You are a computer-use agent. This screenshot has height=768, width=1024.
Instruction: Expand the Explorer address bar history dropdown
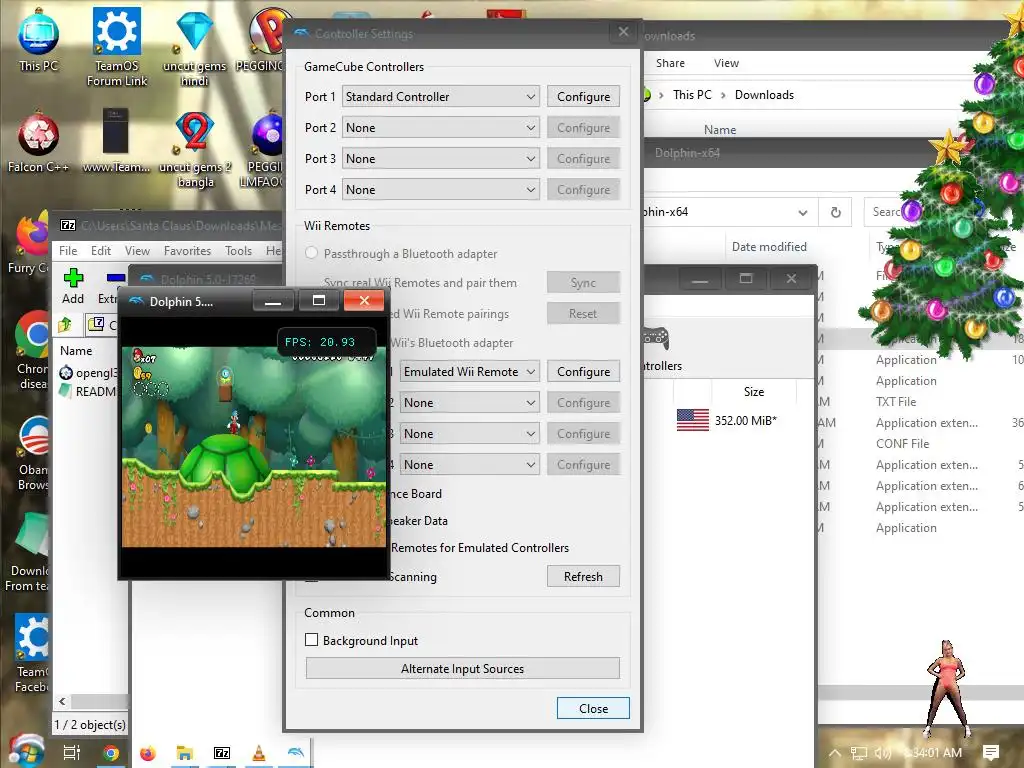tap(803, 212)
